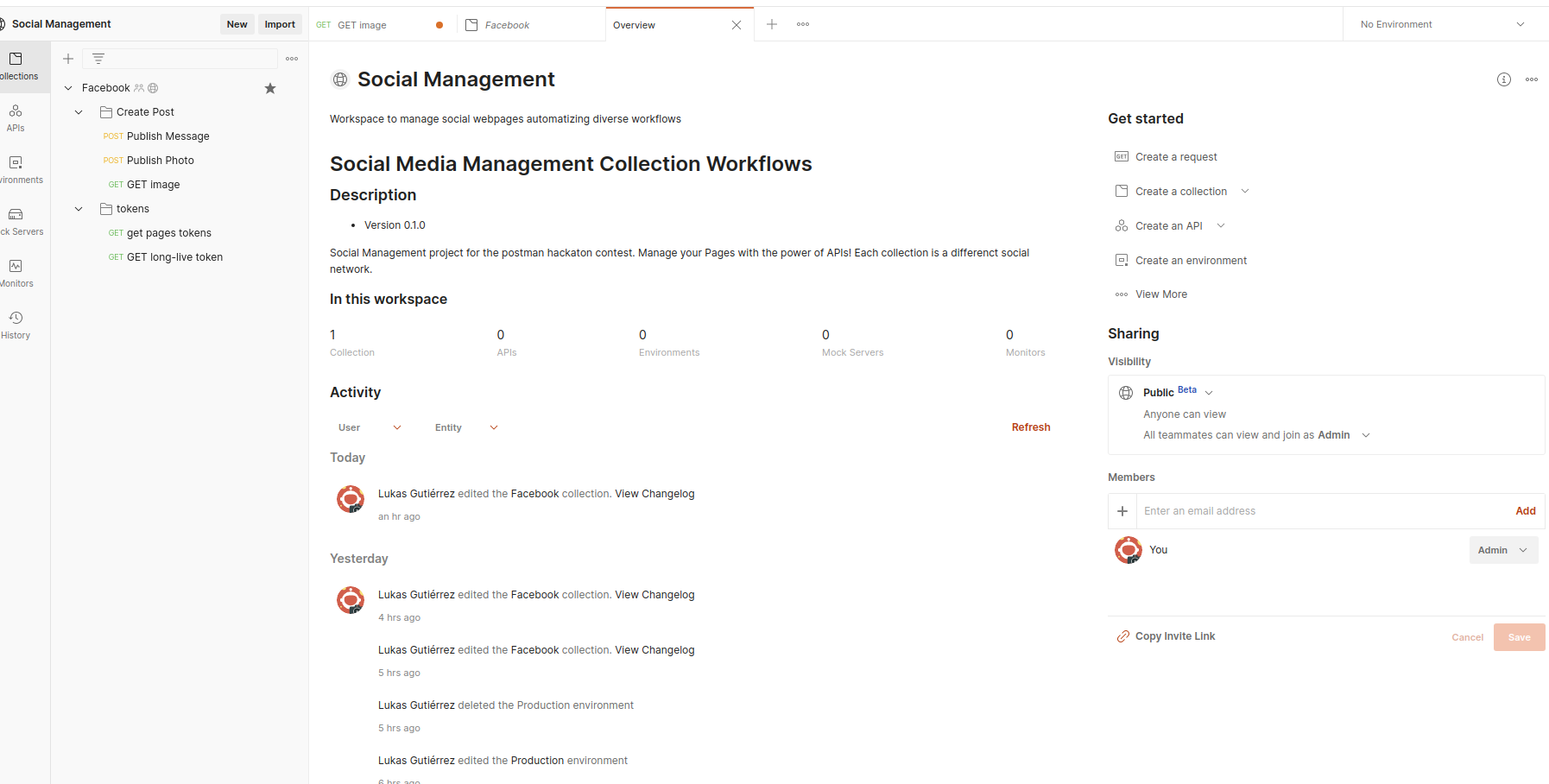Open workspace more actions menu icon
Screen dimensions: 1549x784
[x=1532, y=79]
